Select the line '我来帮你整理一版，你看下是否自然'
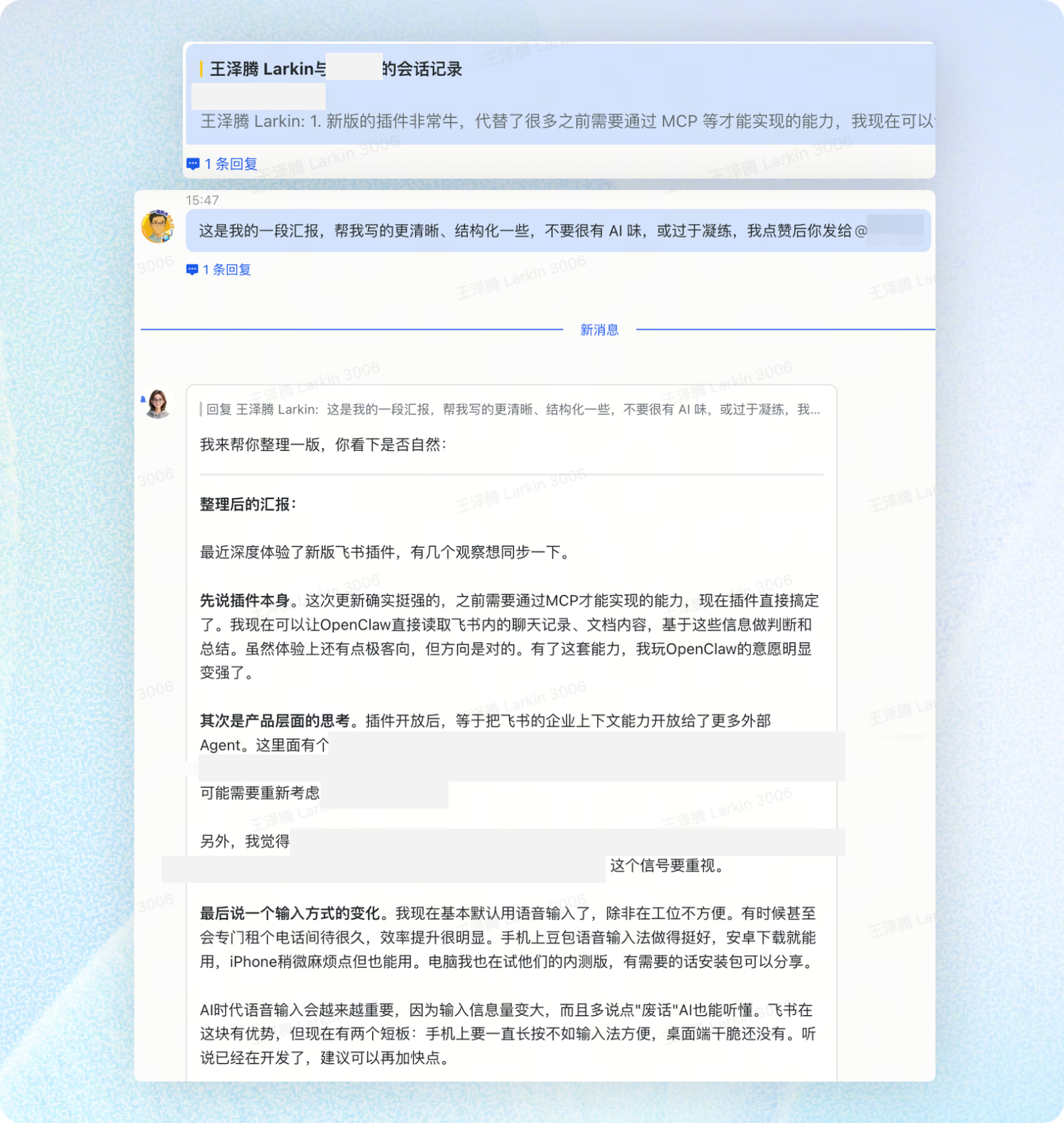 coord(323,444)
